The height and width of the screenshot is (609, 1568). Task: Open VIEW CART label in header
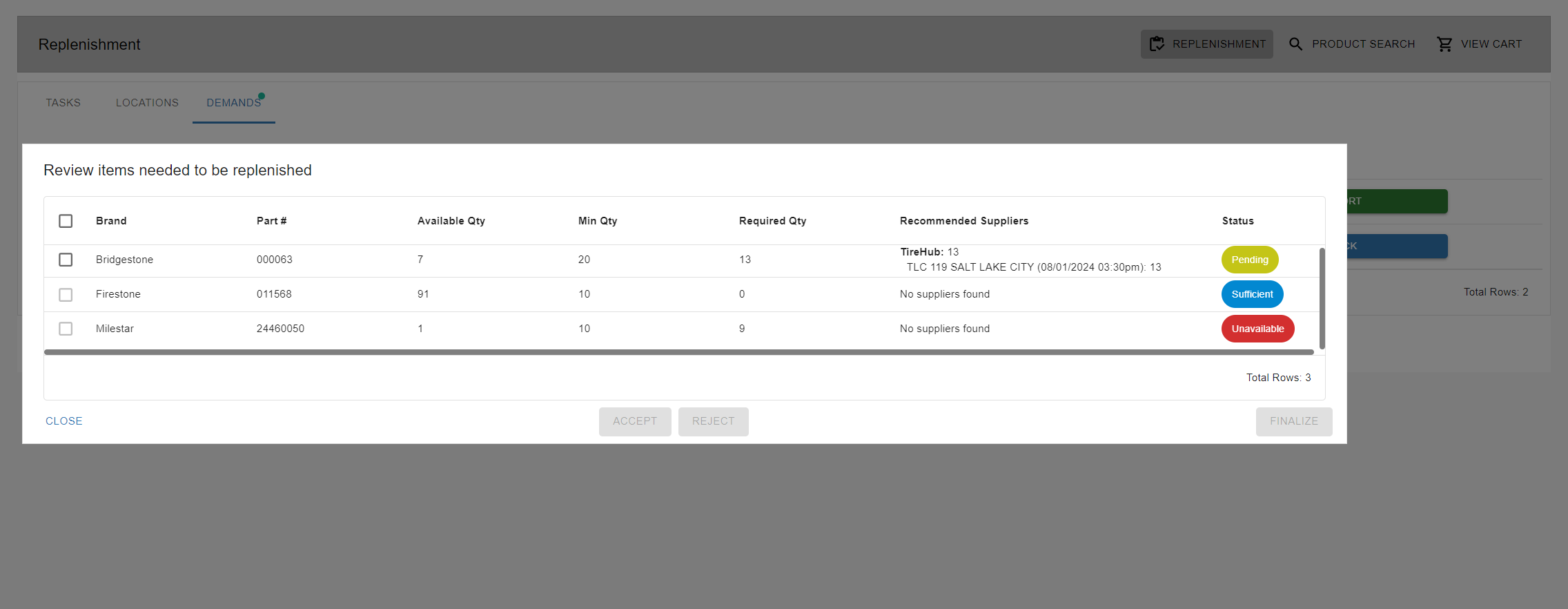1491,44
